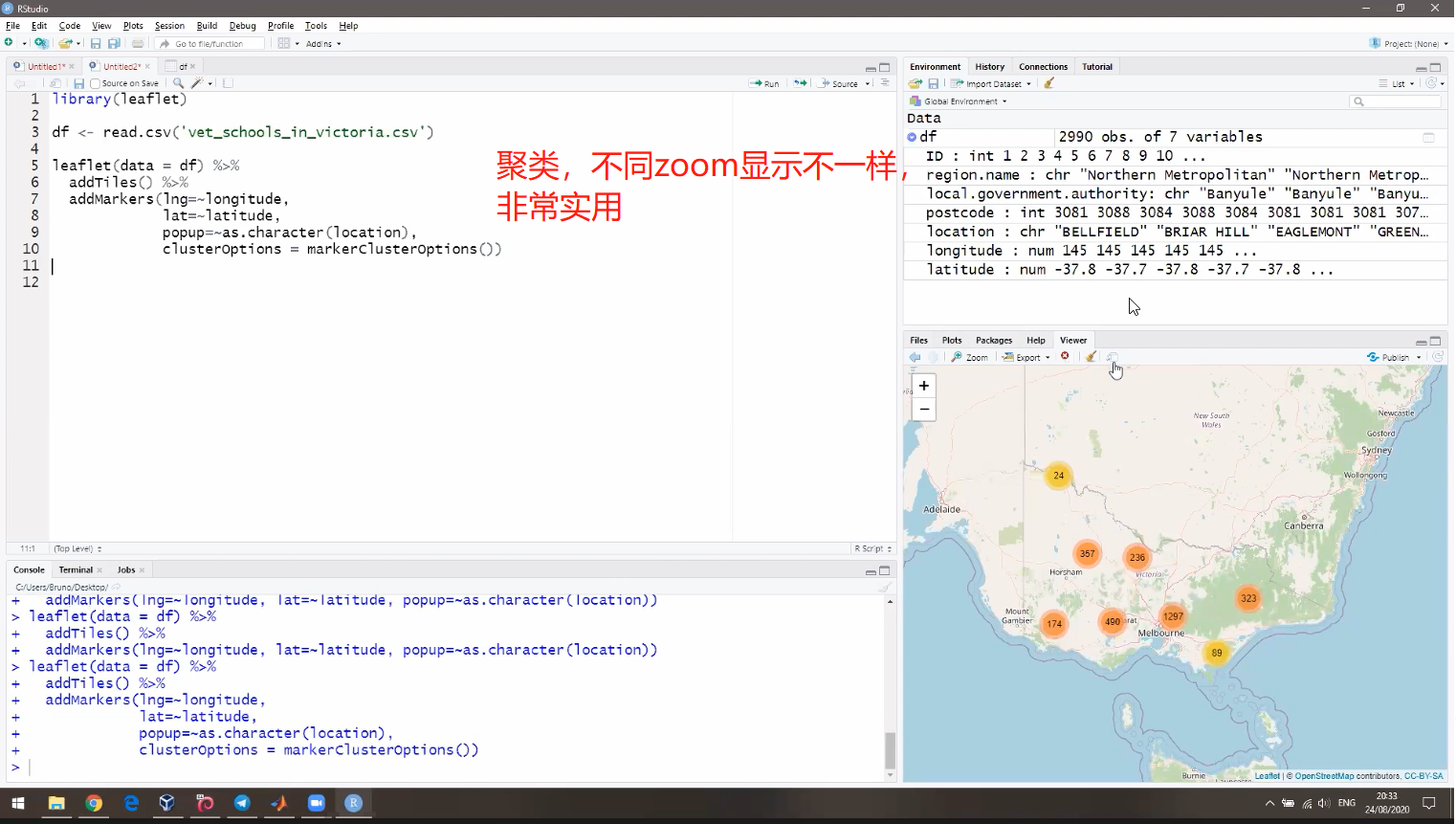Show the document outline in the editor

tap(885, 83)
